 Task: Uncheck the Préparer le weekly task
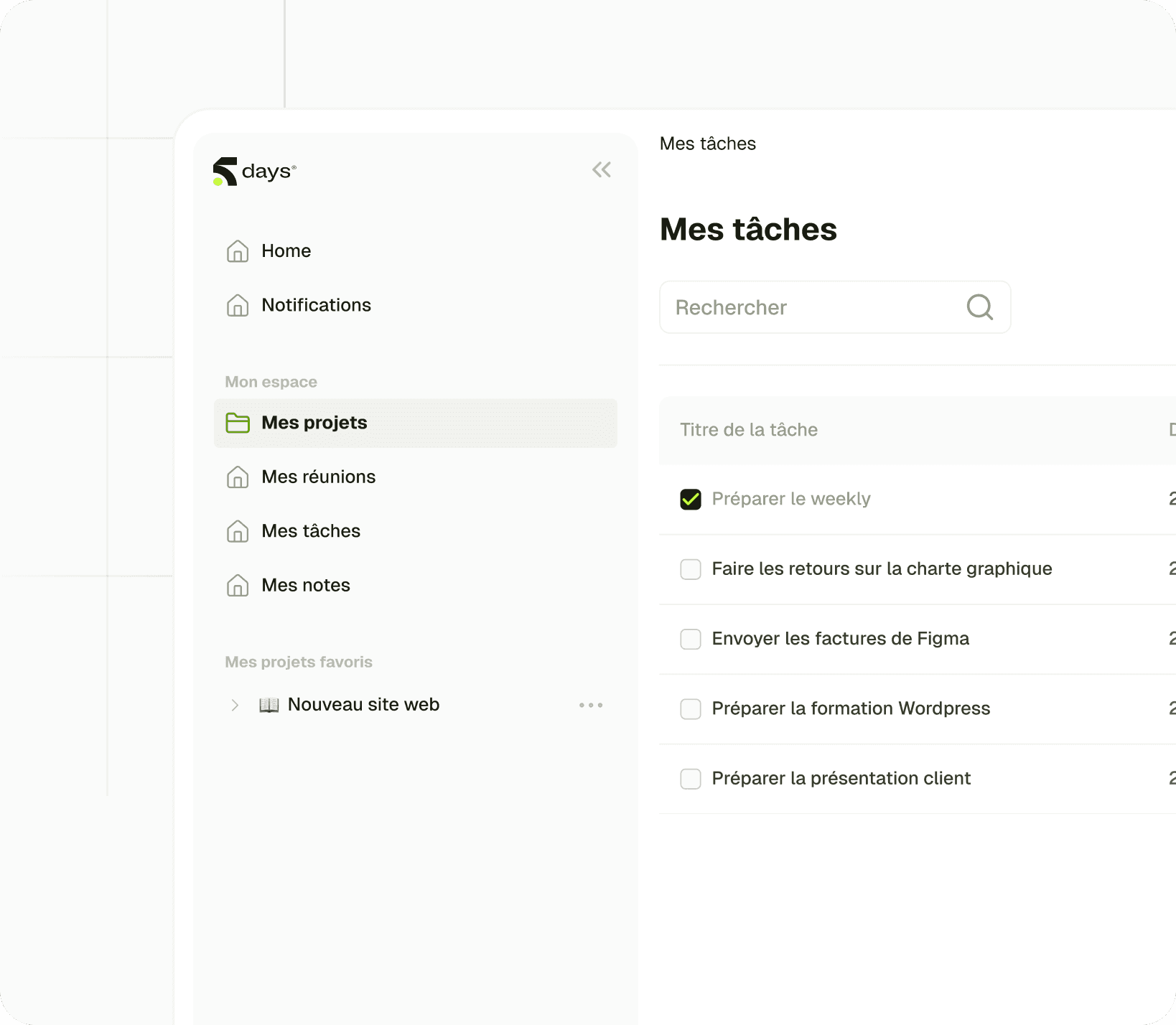[690, 498]
